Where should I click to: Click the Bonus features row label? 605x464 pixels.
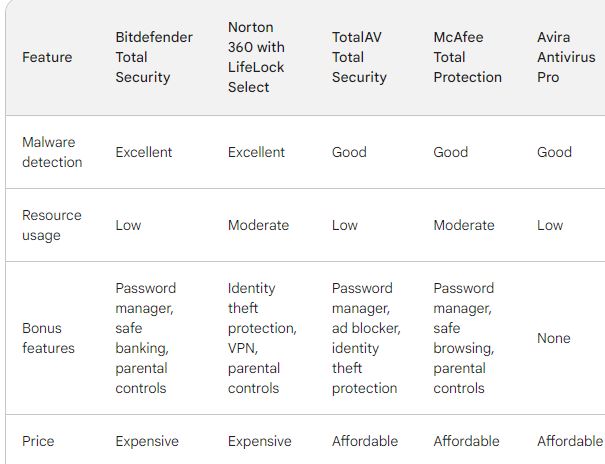tap(49, 338)
